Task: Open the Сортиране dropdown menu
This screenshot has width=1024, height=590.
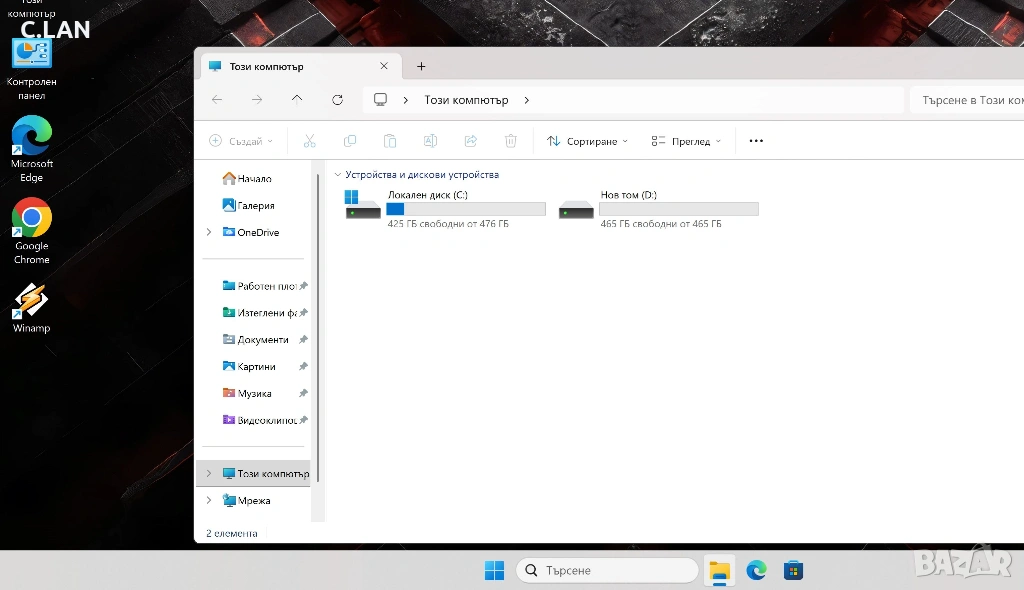Action: point(588,141)
